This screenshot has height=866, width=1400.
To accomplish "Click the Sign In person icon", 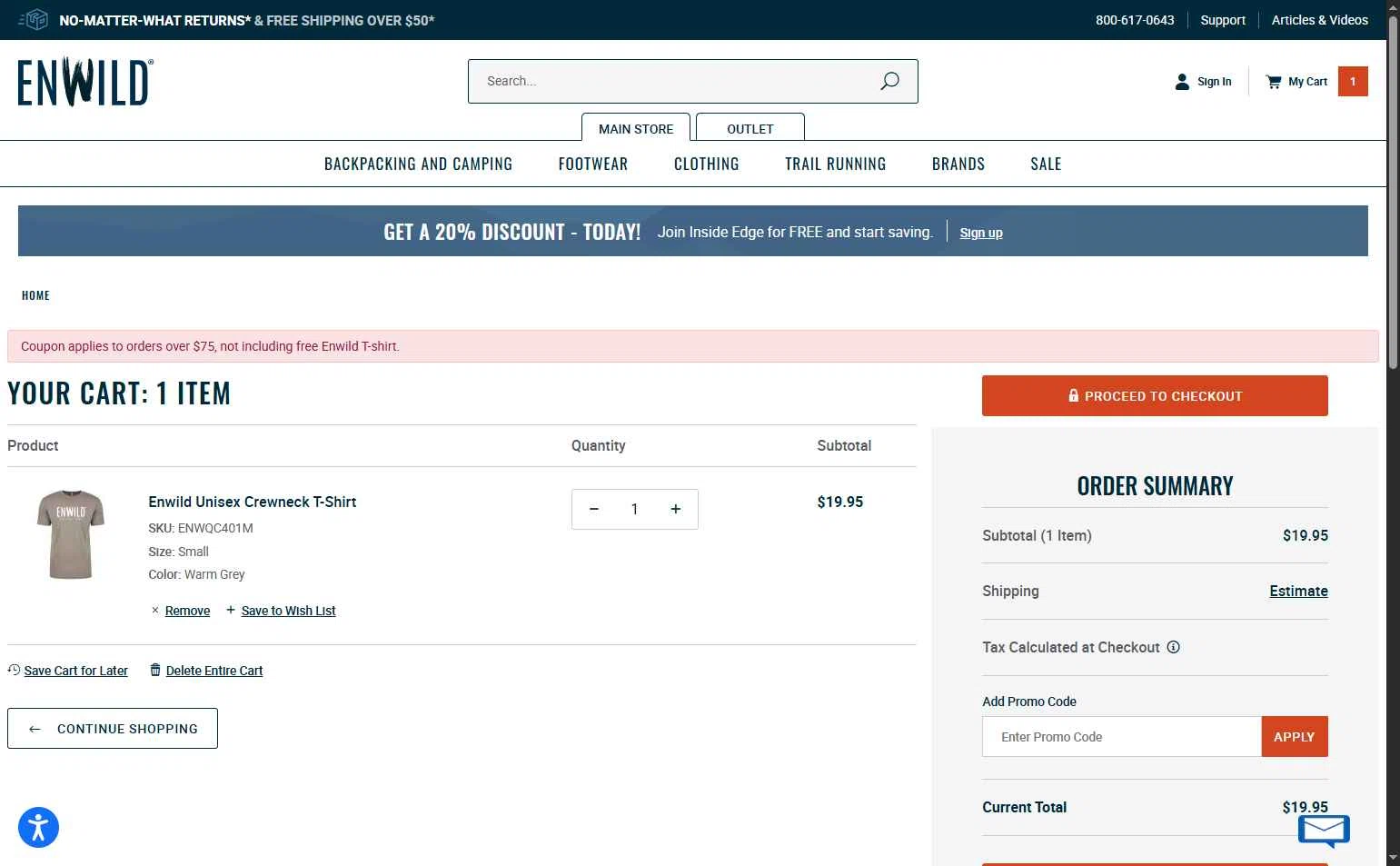I will click(1182, 82).
